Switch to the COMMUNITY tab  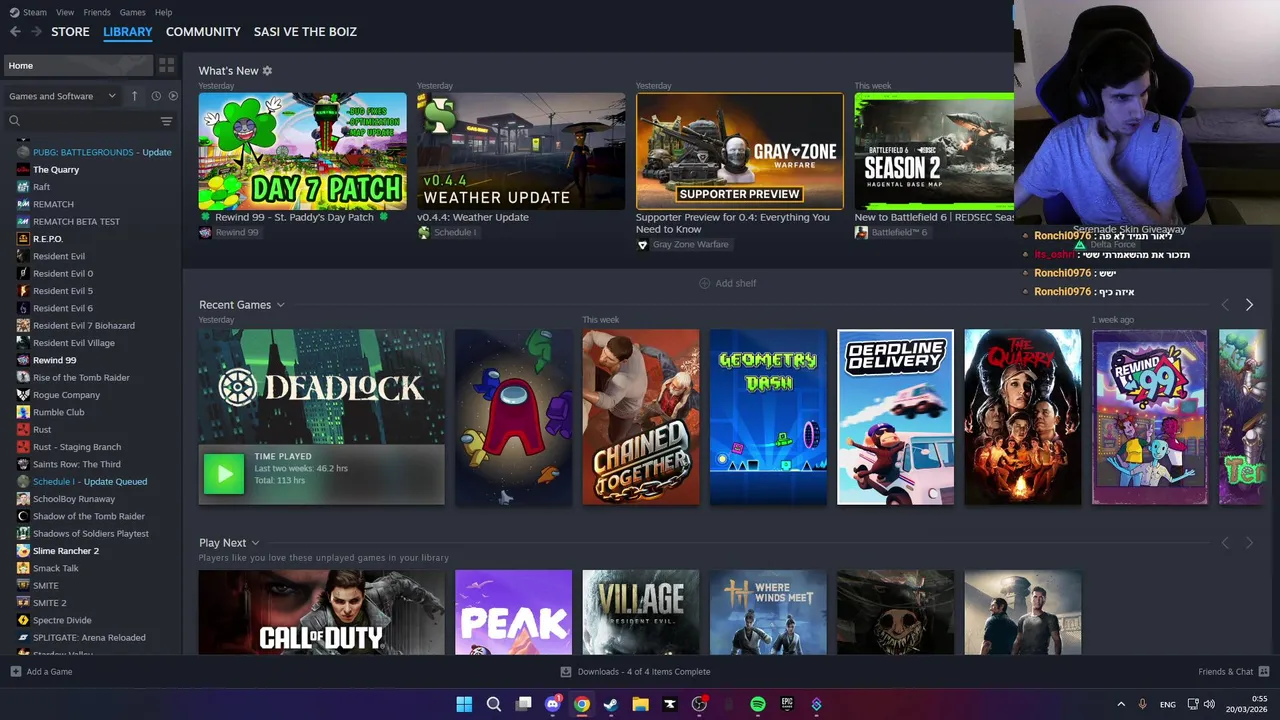(203, 32)
